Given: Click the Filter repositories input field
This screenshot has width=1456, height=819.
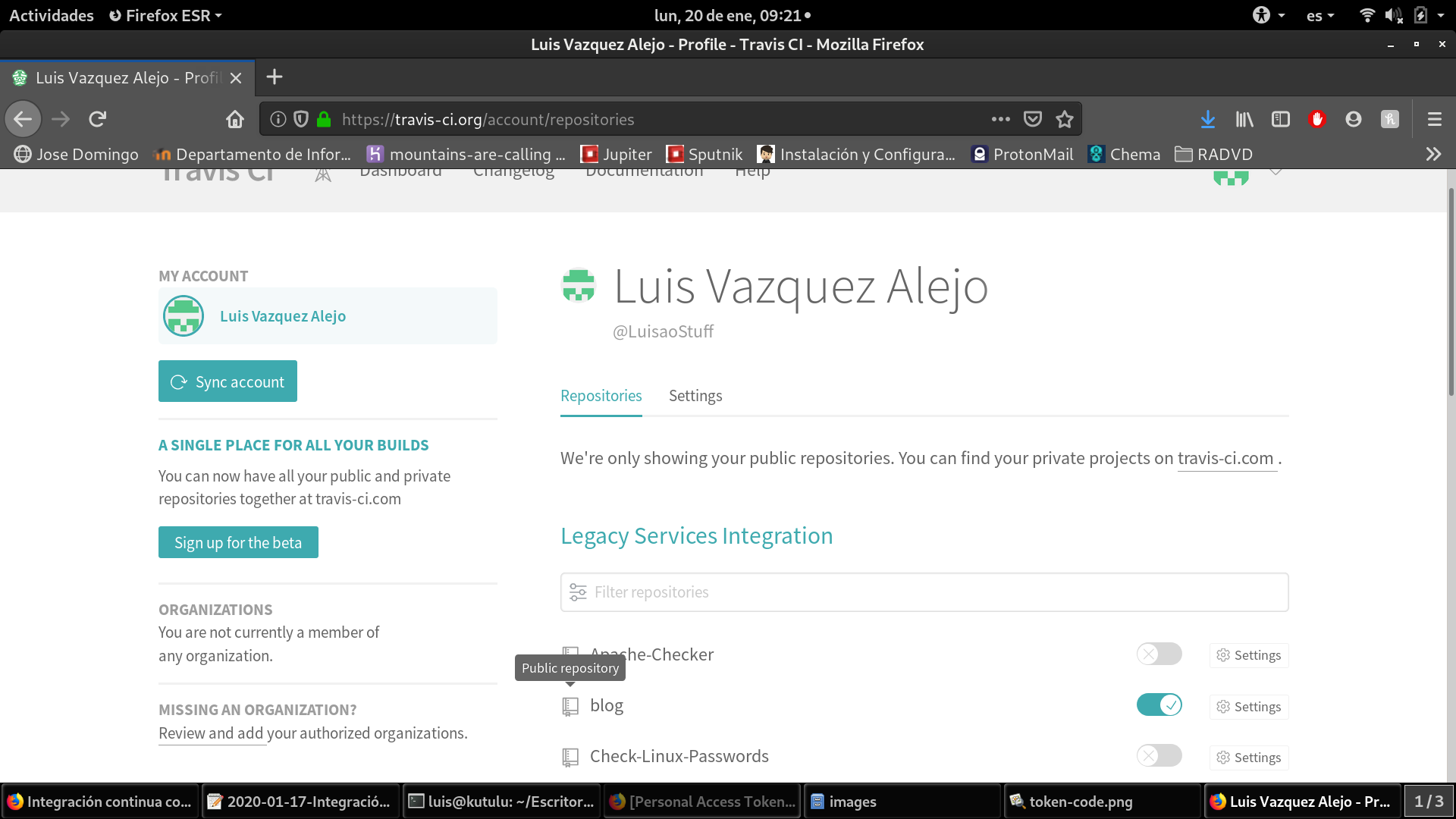Looking at the screenshot, I should pos(924,592).
